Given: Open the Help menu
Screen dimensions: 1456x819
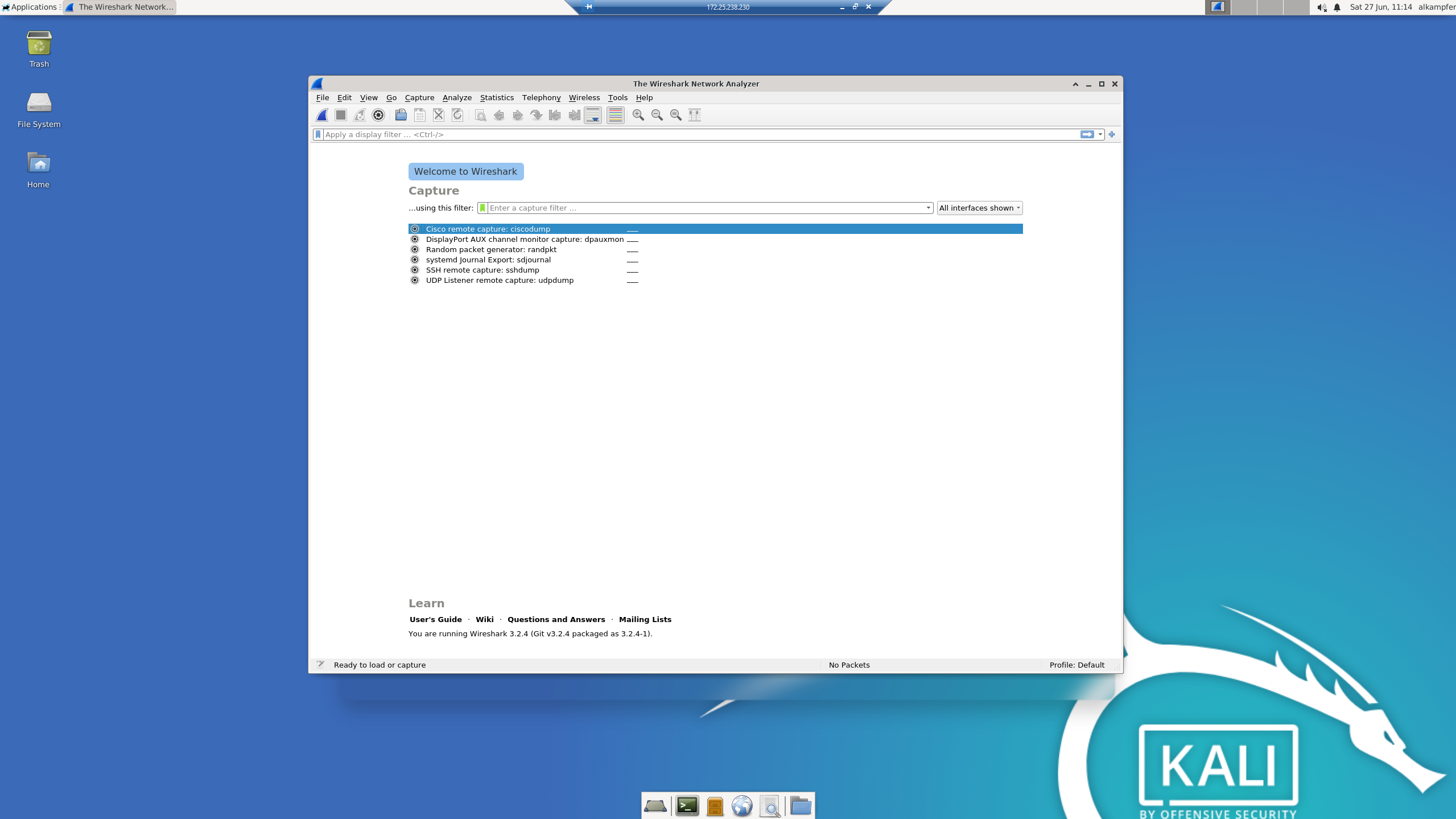Looking at the screenshot, I should (644, 98).
